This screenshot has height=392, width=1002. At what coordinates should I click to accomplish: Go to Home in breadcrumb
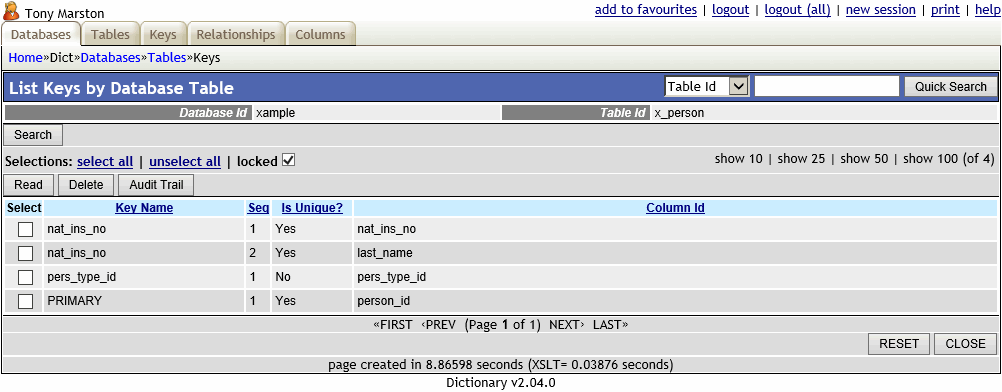(25, 58)
